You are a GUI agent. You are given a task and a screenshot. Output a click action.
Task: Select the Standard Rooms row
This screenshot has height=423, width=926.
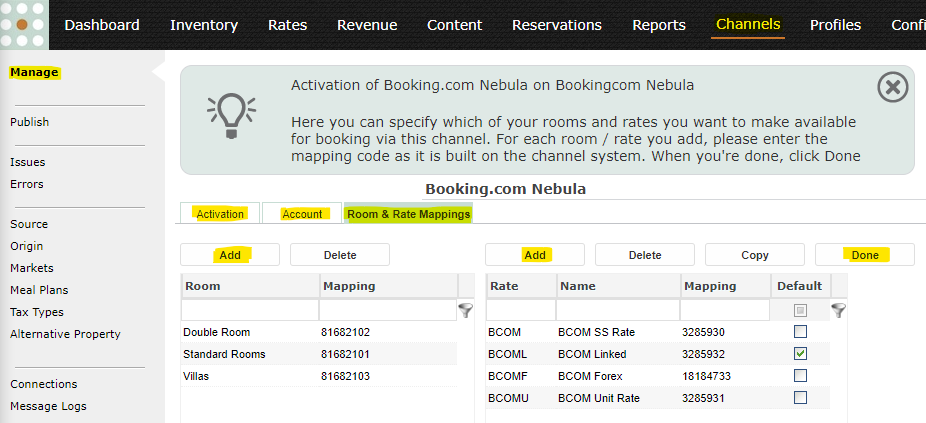(319, 354)
